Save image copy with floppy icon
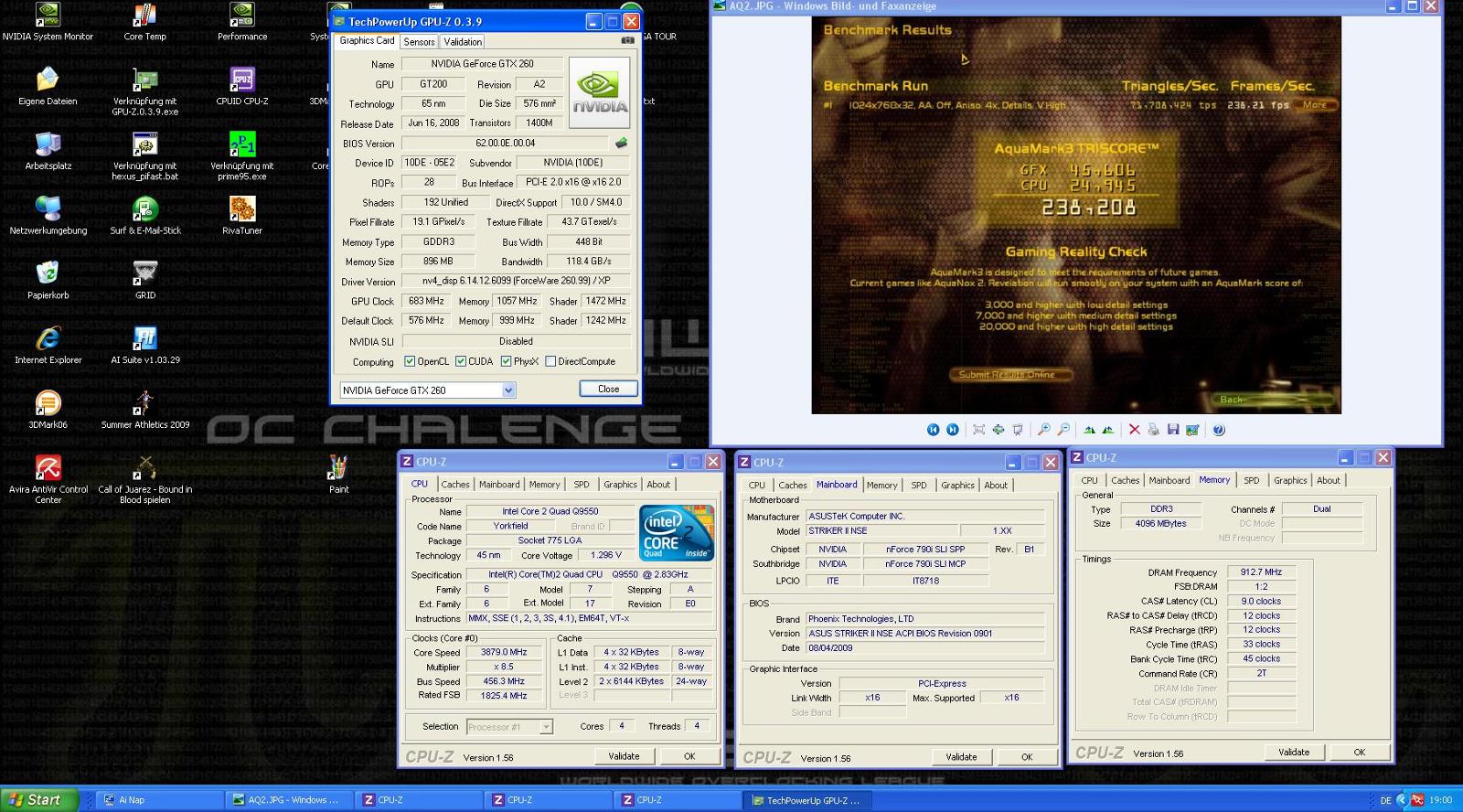 pos(1173,430)
